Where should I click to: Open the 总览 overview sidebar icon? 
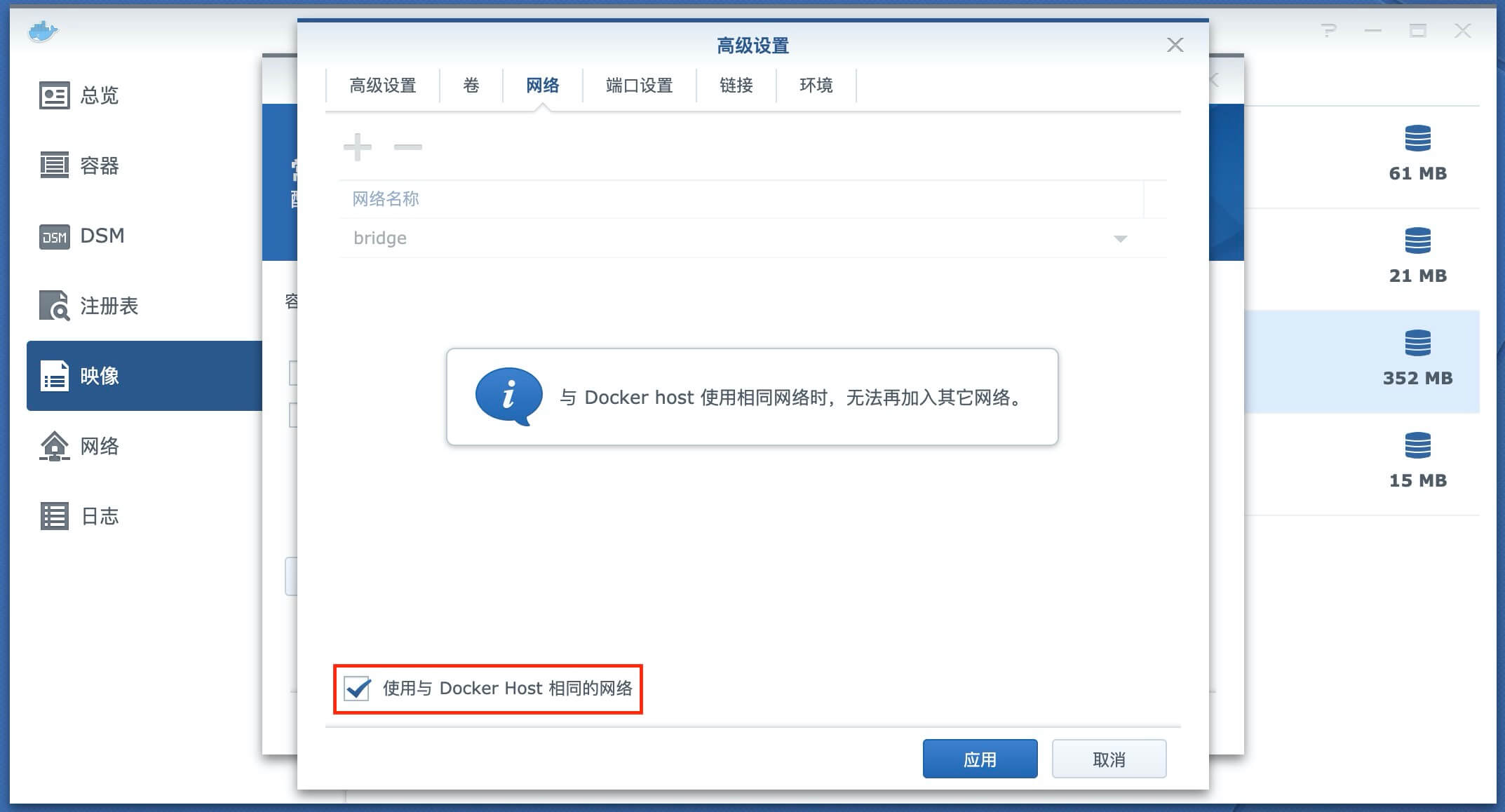click(x=54, y=95)
